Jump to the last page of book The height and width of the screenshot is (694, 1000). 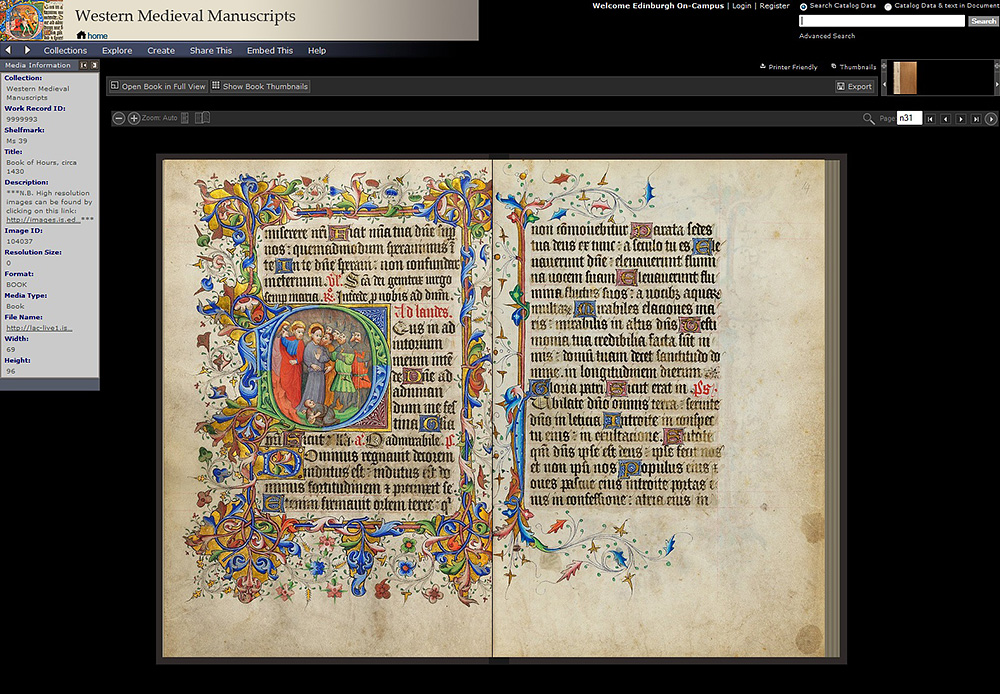[x=976, y=119]
